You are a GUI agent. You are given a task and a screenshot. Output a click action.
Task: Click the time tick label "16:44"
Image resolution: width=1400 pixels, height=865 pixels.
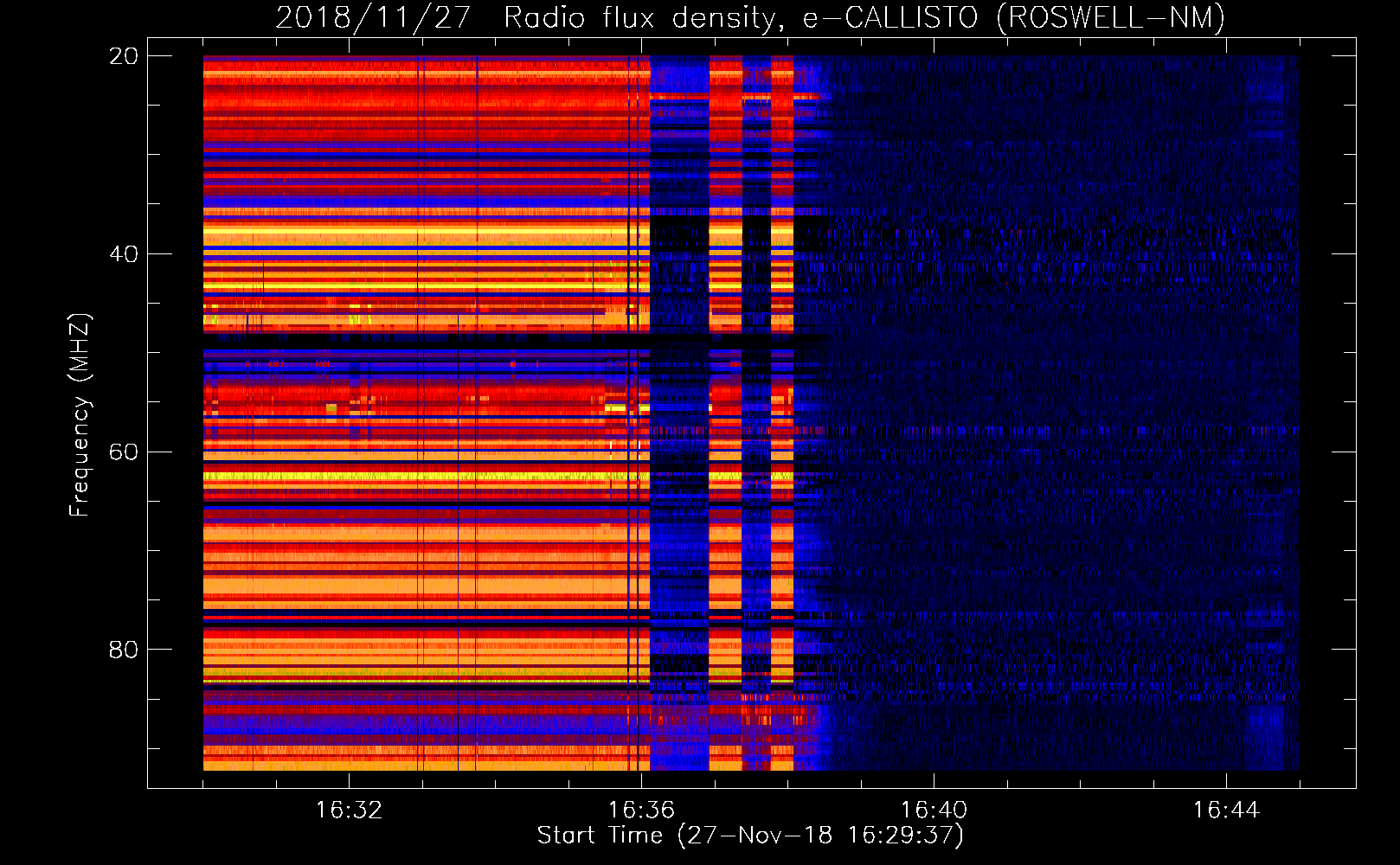click(1226, 810)
